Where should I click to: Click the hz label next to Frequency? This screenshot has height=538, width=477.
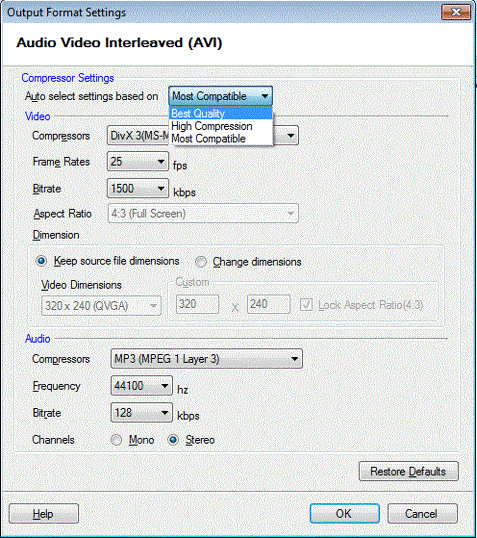pyautogui.click(x=182, y=390)
